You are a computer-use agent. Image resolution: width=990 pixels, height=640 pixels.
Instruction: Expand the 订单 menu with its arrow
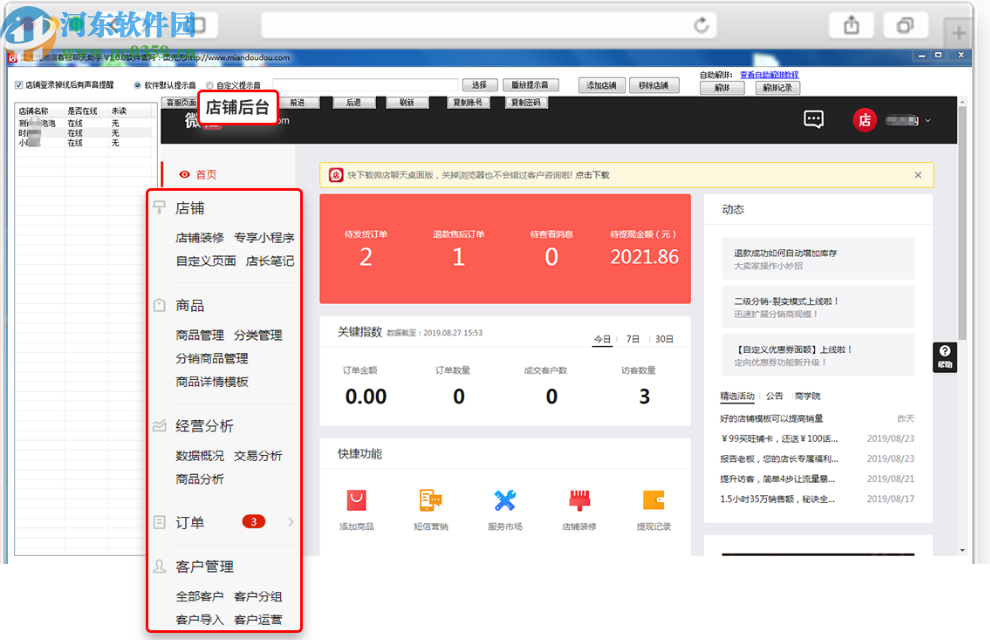[x=291, y=520]
